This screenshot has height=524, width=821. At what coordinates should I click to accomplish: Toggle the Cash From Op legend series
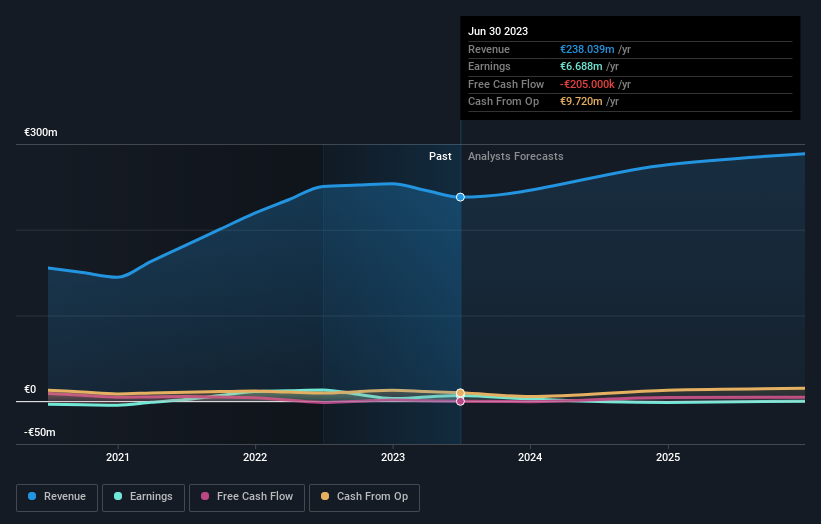pos(364,497)
